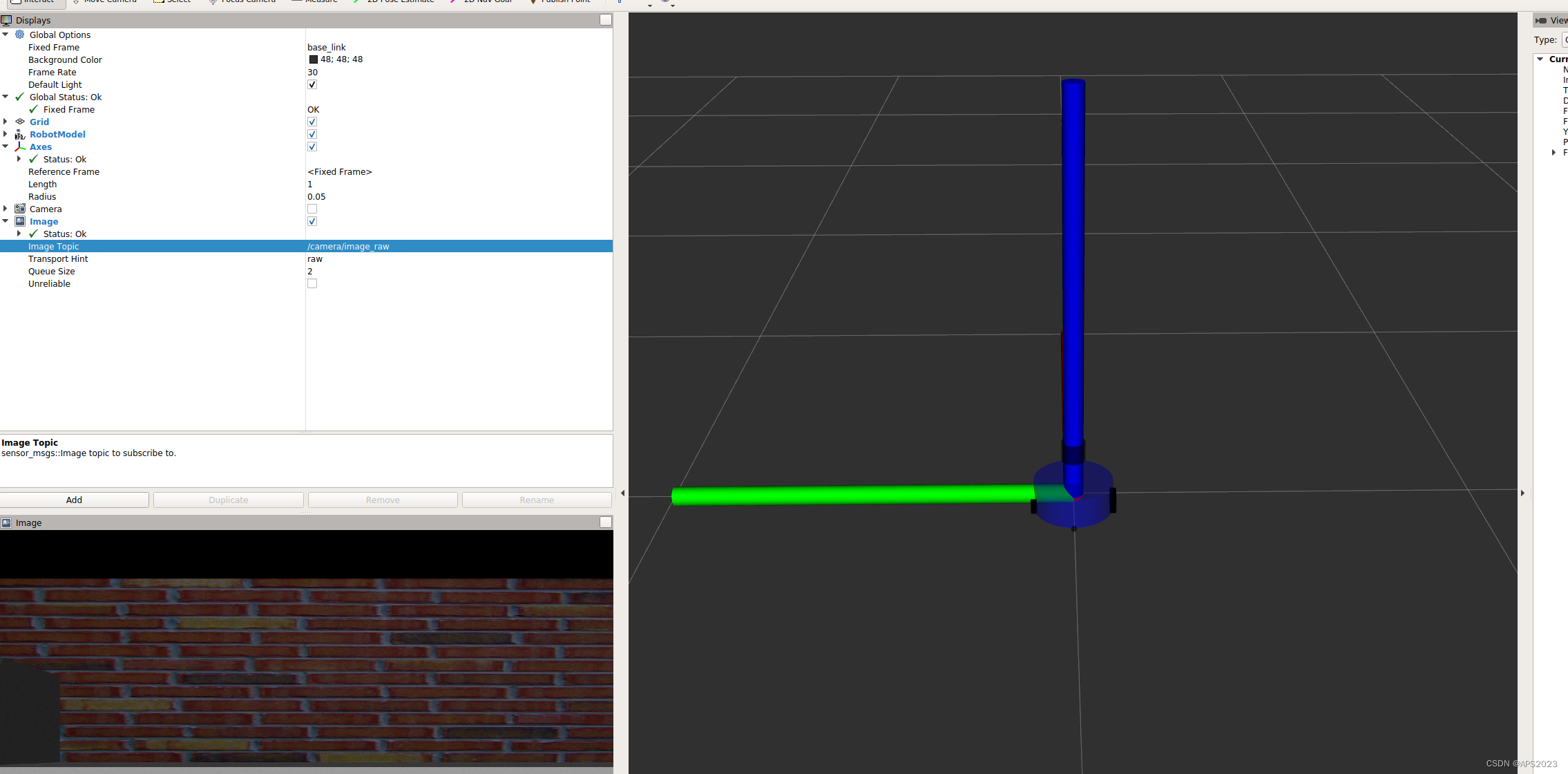This screenshot has width=1568, height=774.
Task: Click the RobotModel display icon
Action: [20, 134]
